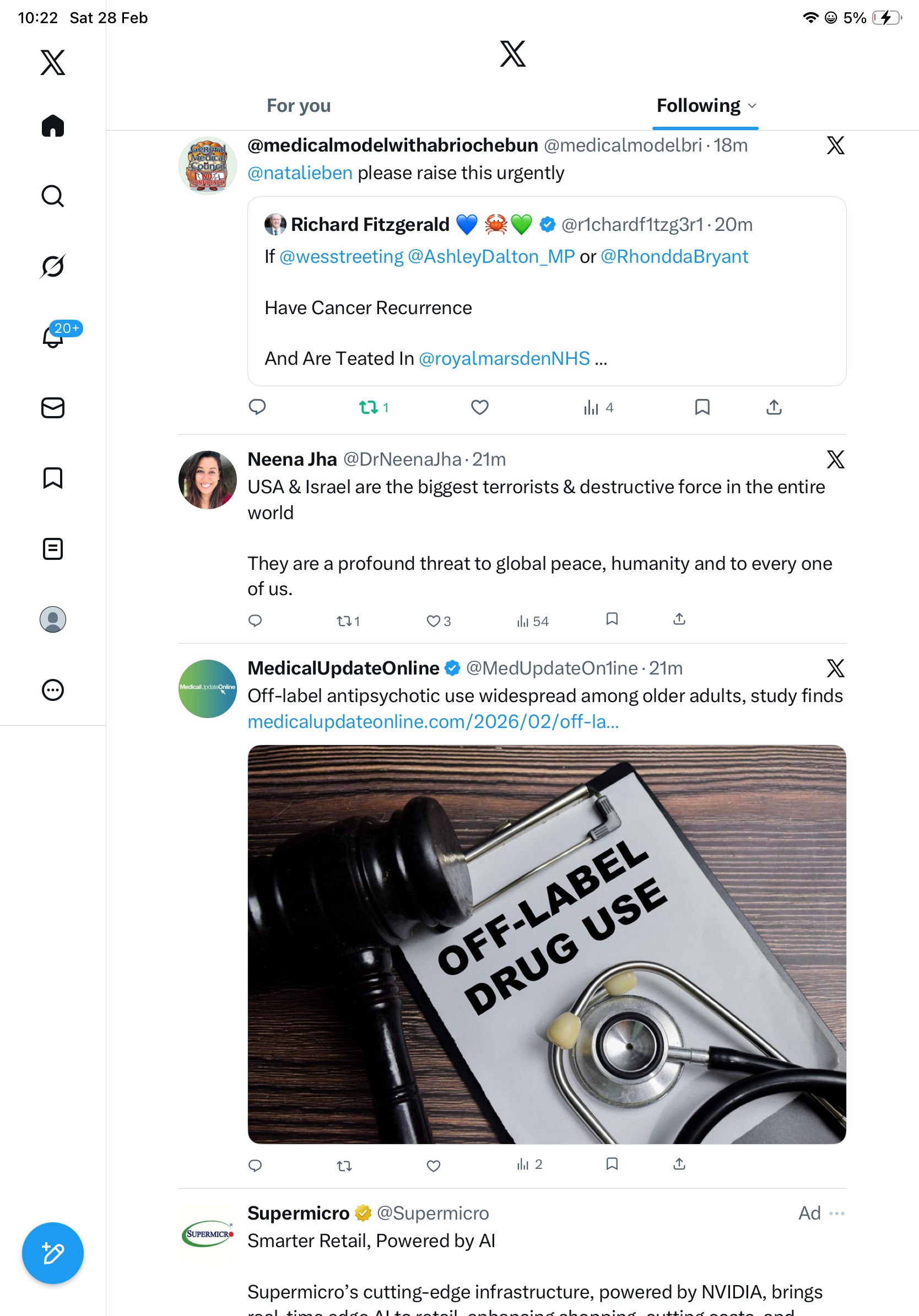The width and height of the screenshot is (919, 1316).
Task: Open Grok from the sidebar
Action: coord(53,266)
